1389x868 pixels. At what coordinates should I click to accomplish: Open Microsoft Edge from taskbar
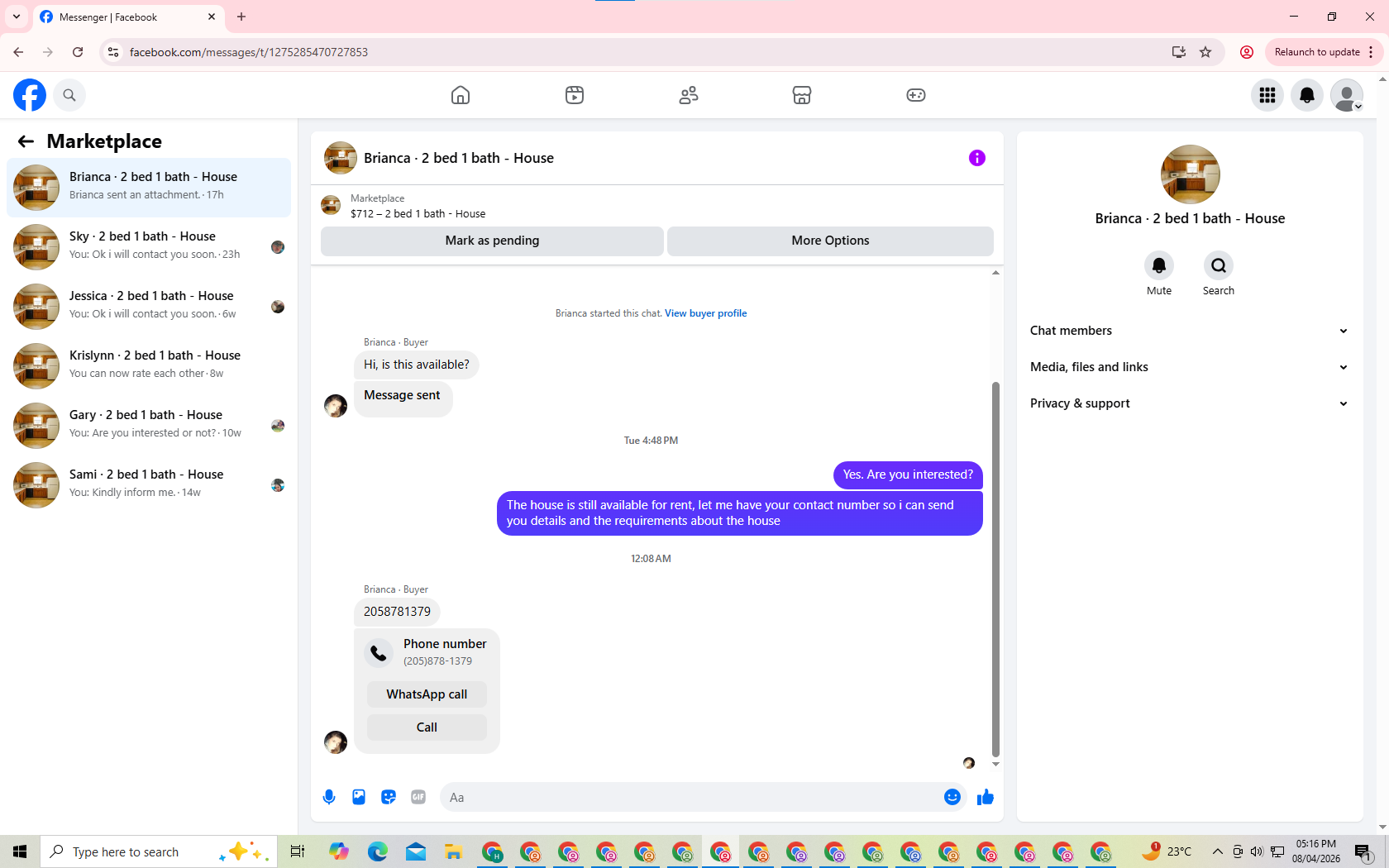[378, 851]
